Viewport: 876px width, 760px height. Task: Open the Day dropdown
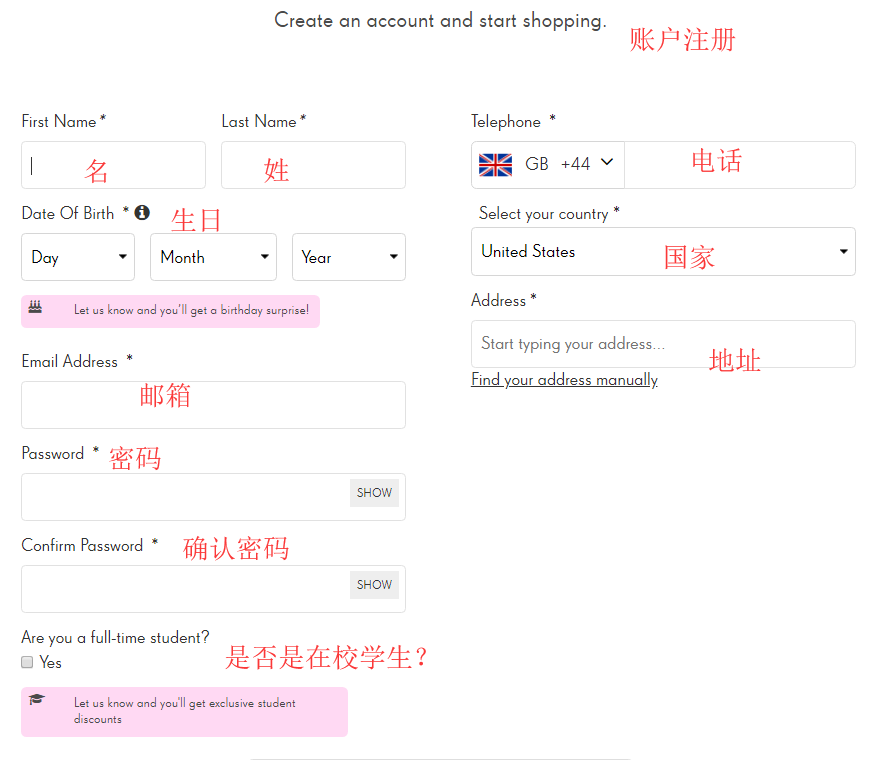[78, 257]
